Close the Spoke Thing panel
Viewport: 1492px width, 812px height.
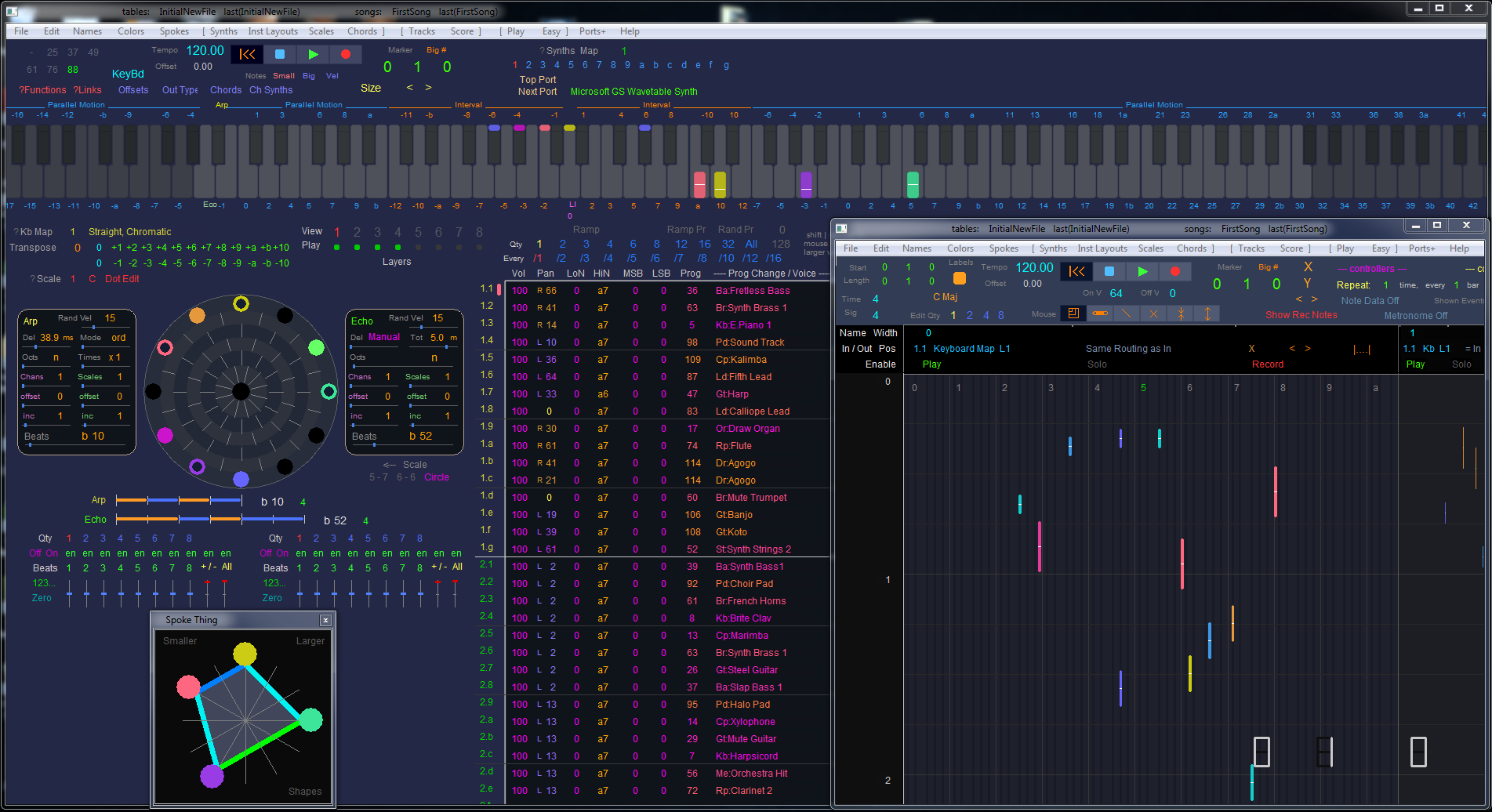[325, 620]
